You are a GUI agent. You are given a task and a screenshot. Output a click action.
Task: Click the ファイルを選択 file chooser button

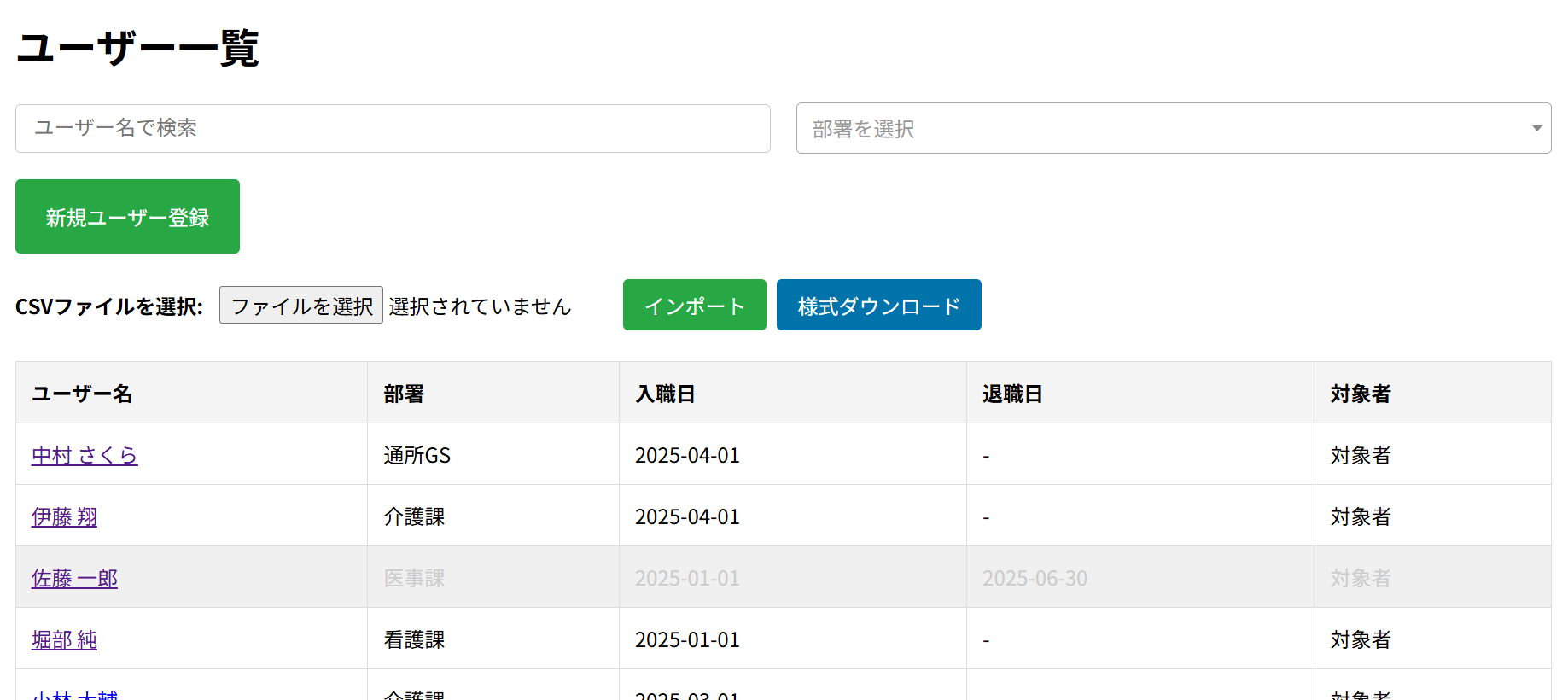point(301,306)
